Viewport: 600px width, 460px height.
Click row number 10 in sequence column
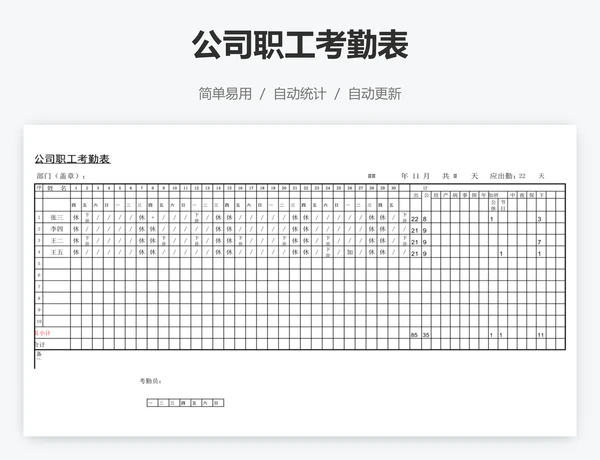(x=39, y=321)
